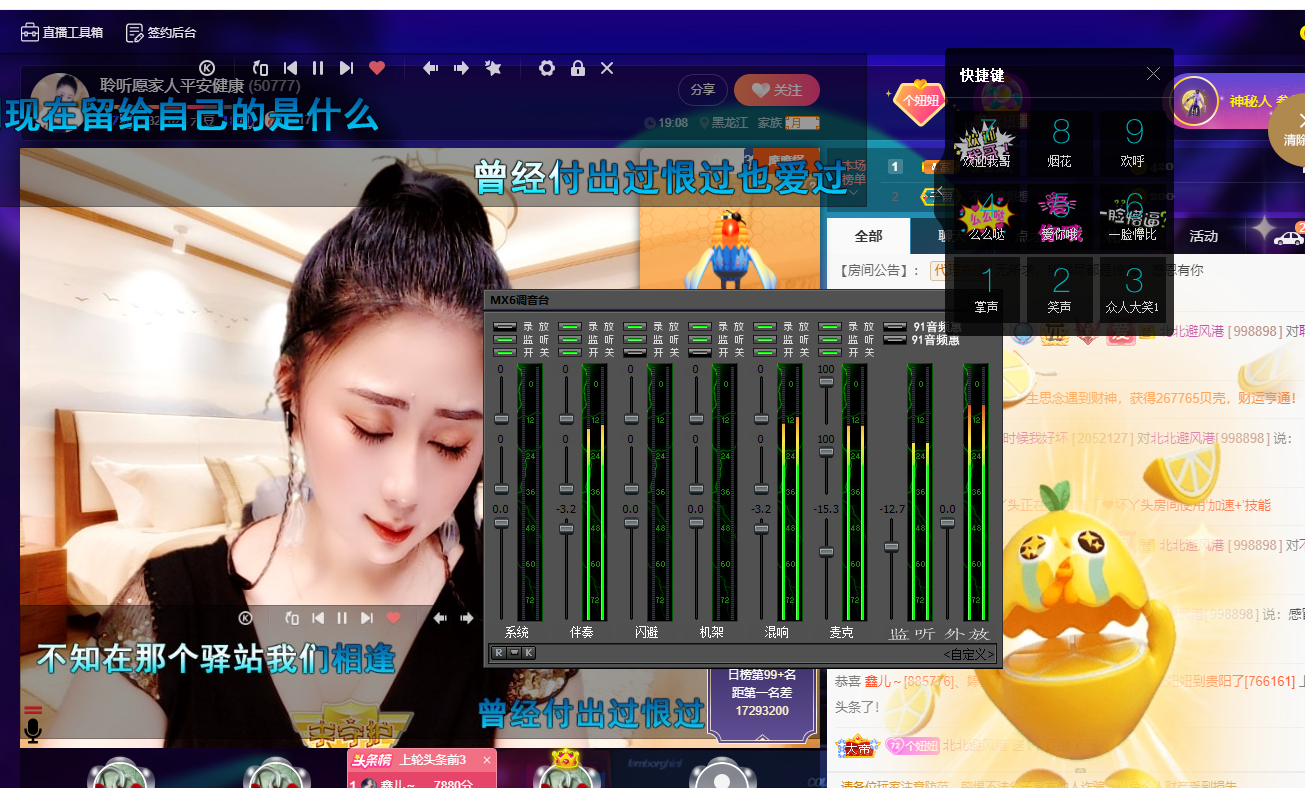Click heart icon in lyric bar over video
The image size is (1305, 788).
coord(393,618)
